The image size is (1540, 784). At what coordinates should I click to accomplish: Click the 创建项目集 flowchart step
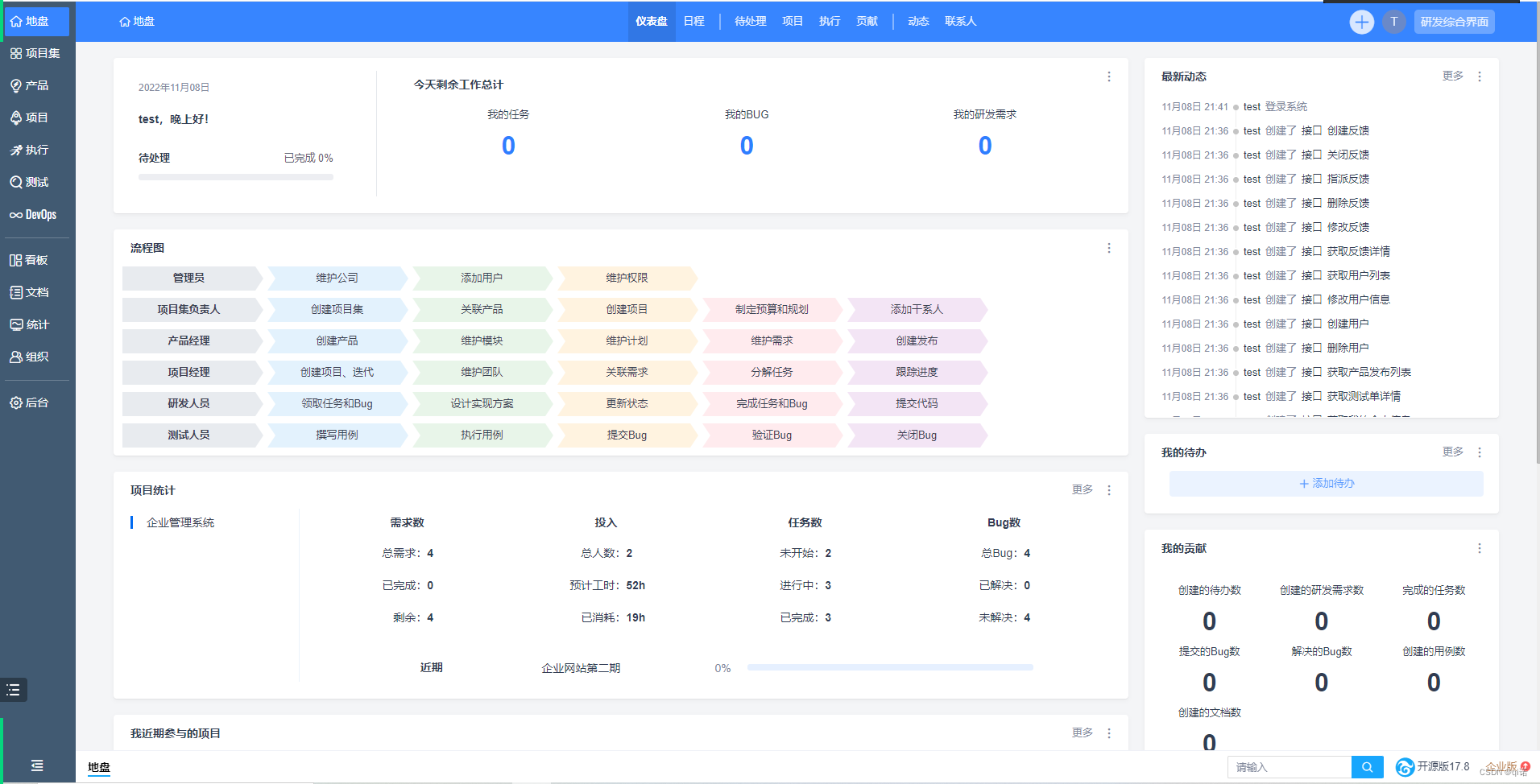tap(337, 309)
